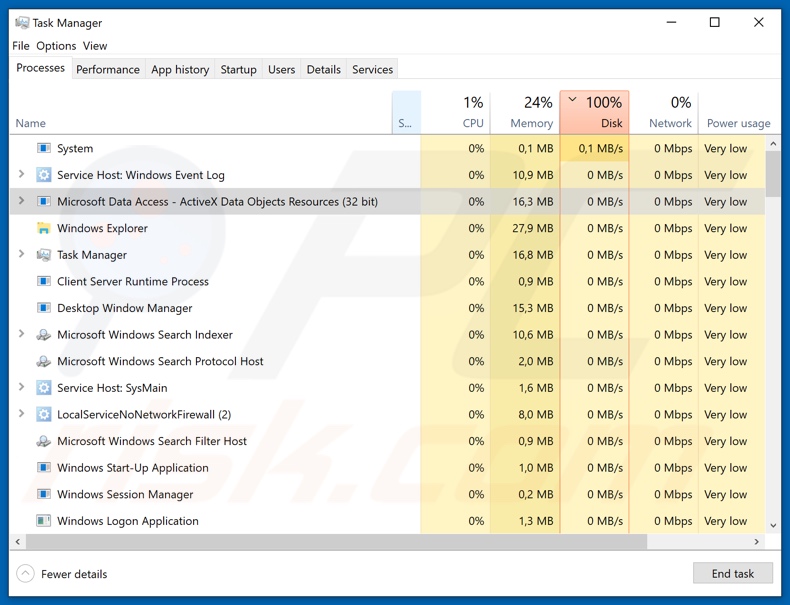Viewport: 790px width, 605px height.
Task: Open the File menu
Action: [21, 46]
